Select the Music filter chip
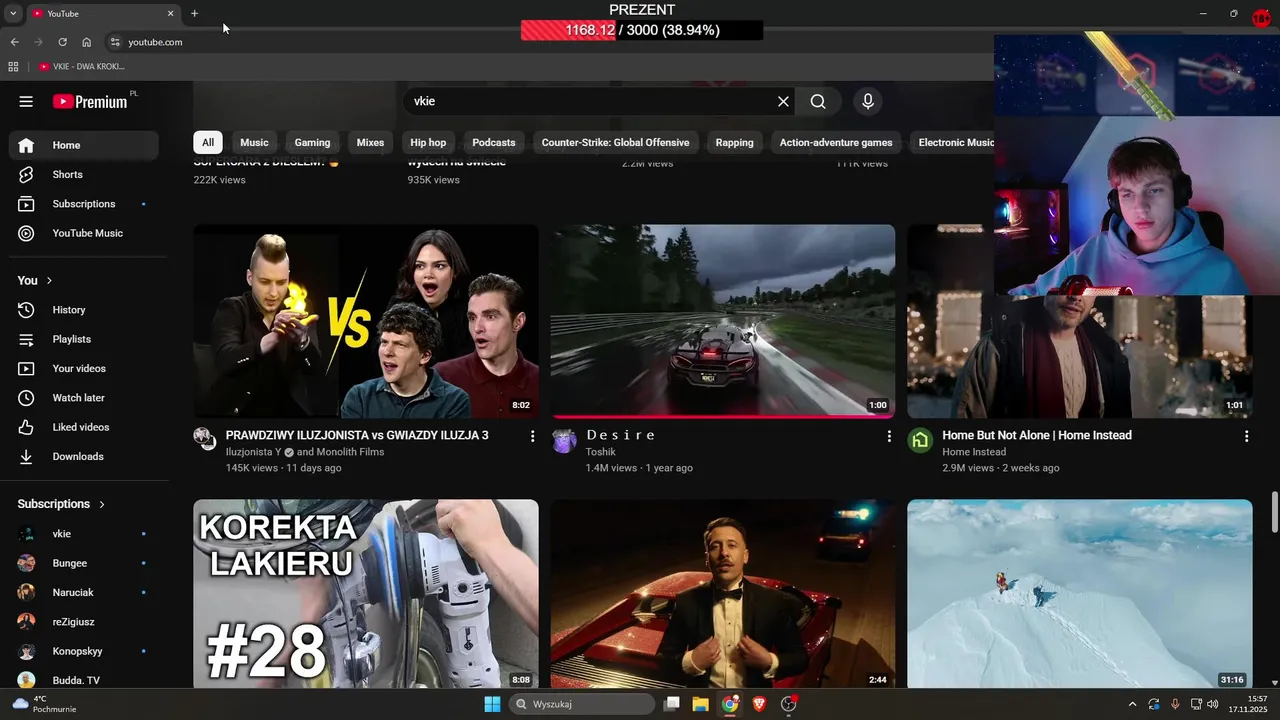This screenshot has height=720, width=1280. [x=254, y=142]
